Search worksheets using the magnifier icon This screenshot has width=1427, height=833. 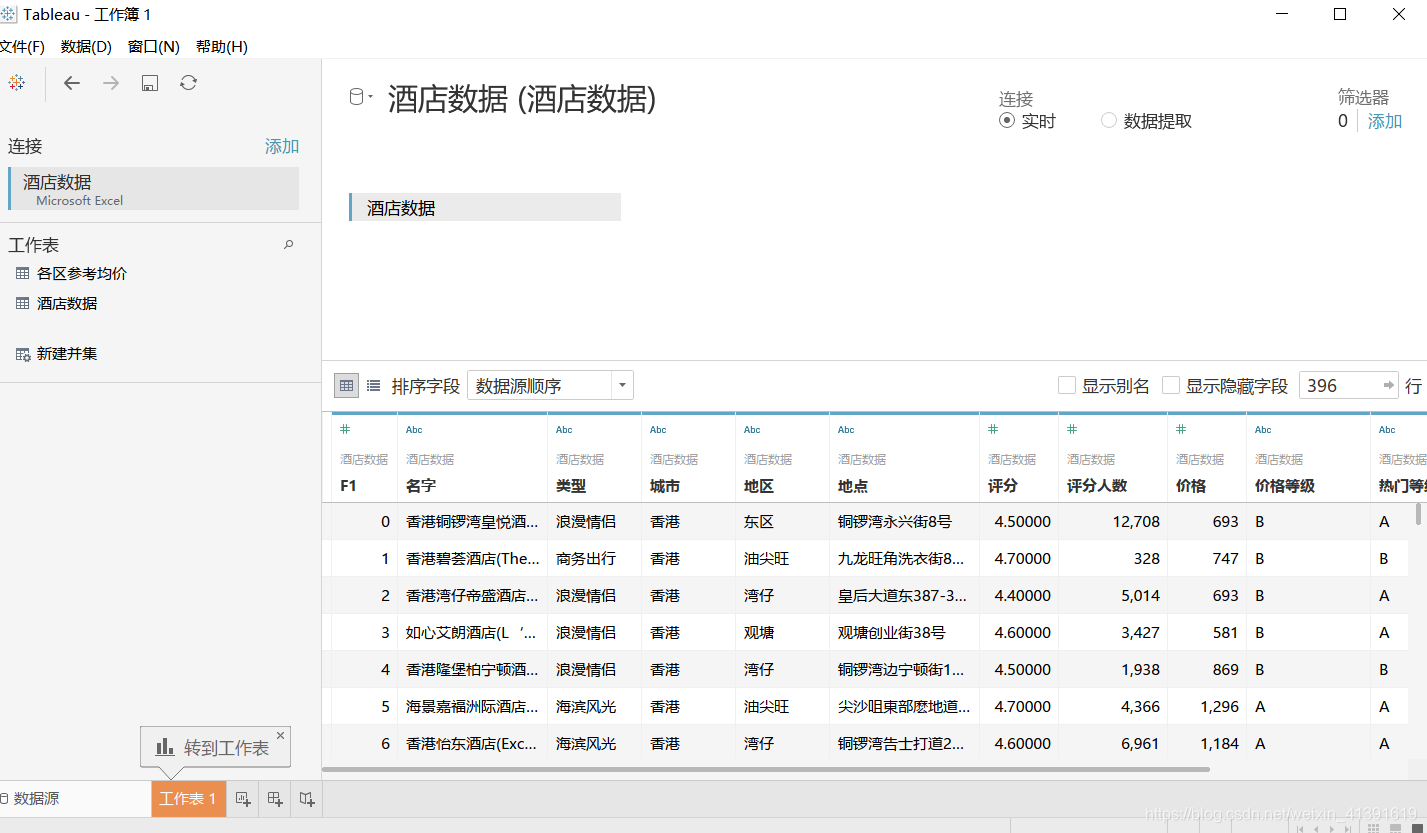289,244
